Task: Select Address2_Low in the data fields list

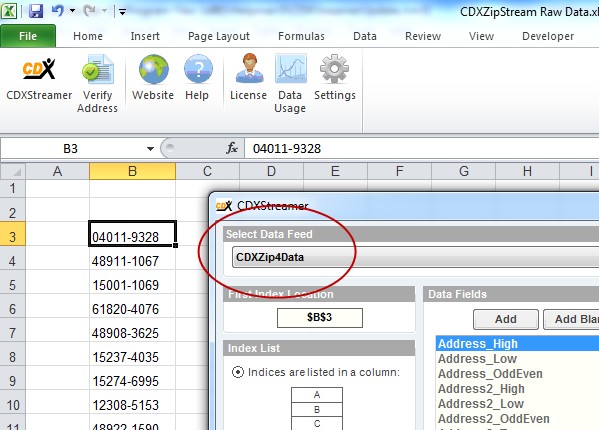Action: 517,404
